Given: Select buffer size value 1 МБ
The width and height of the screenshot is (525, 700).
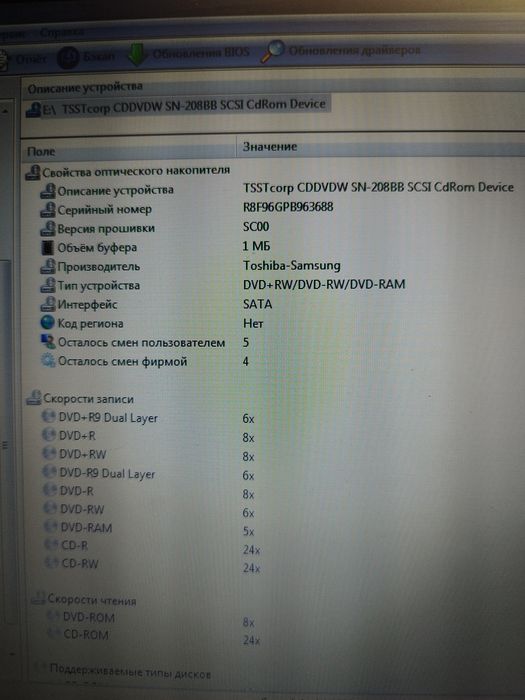Looking at the screenshot, I should point(256,246).
